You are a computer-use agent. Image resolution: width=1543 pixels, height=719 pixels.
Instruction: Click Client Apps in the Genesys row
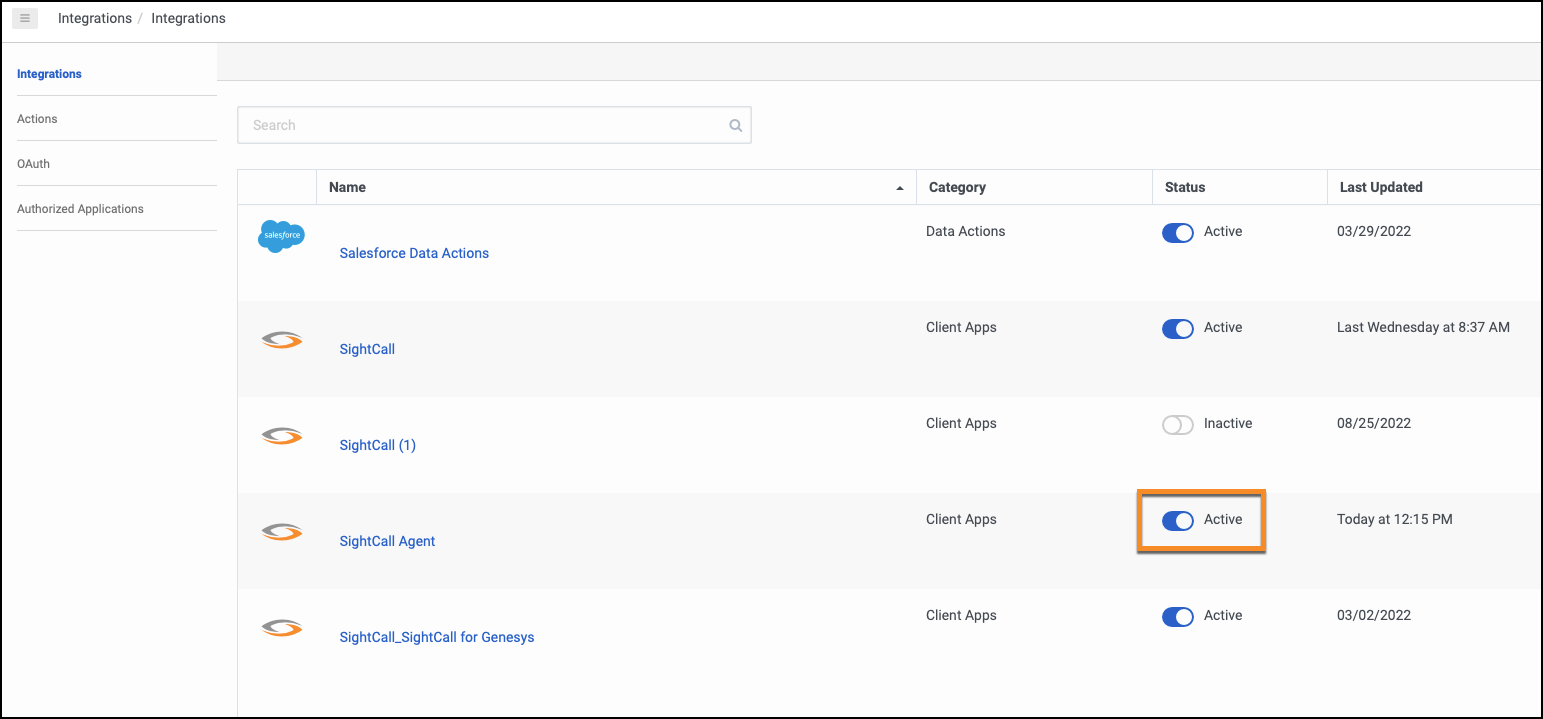961,615
